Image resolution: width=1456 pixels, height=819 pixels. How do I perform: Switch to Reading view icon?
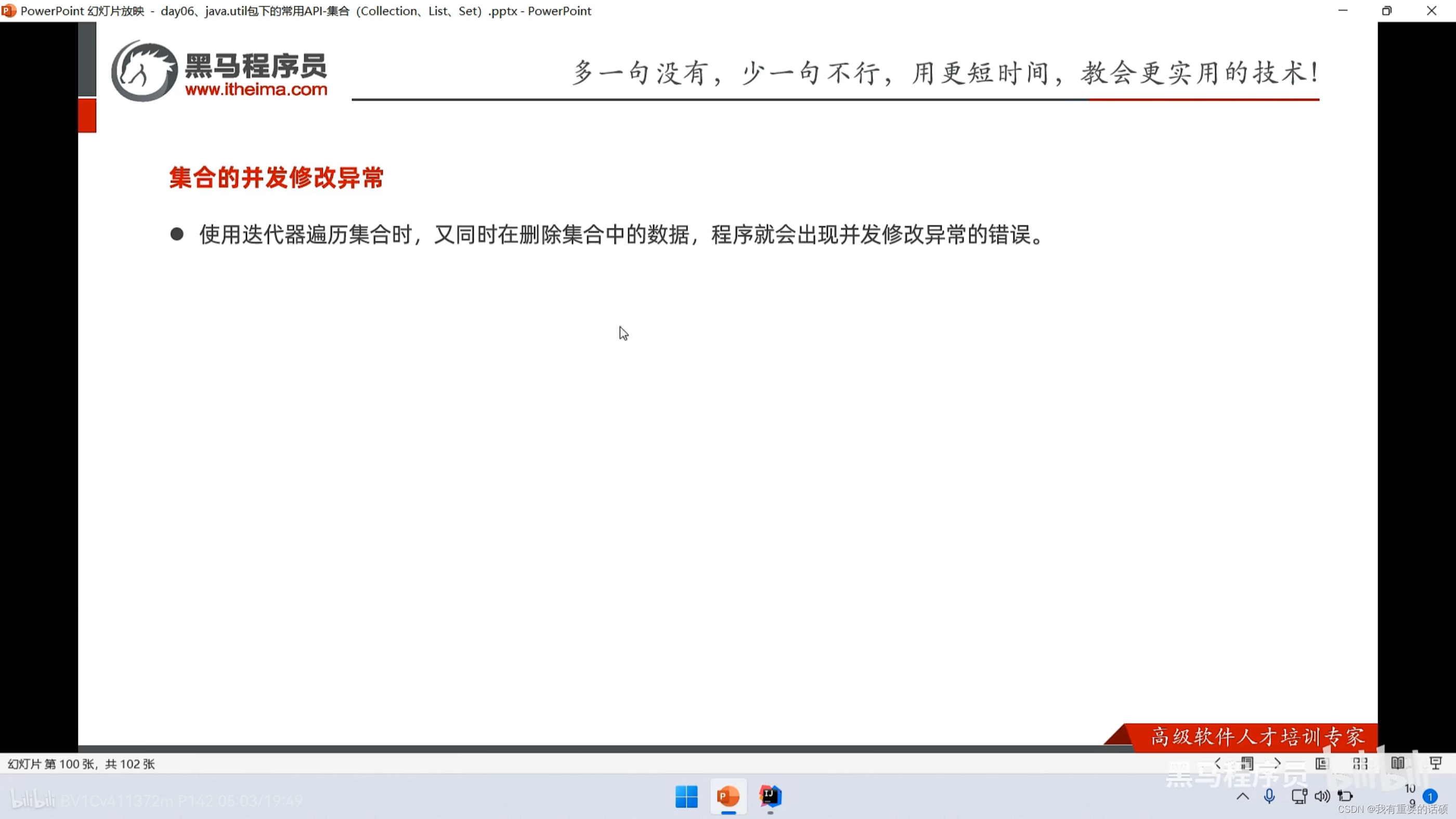click(1398, 763)
